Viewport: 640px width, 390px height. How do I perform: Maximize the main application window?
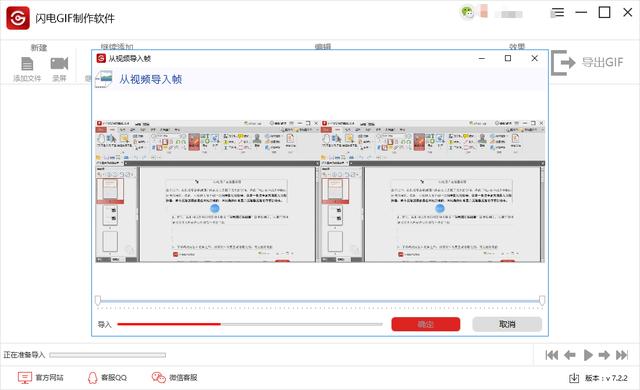click(604, 13)
